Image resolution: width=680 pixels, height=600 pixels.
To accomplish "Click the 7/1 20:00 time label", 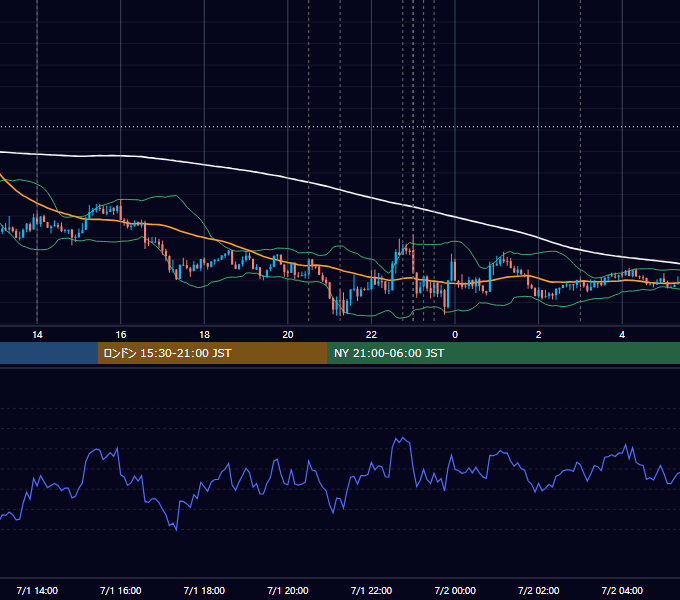I will tap(288, 590).
